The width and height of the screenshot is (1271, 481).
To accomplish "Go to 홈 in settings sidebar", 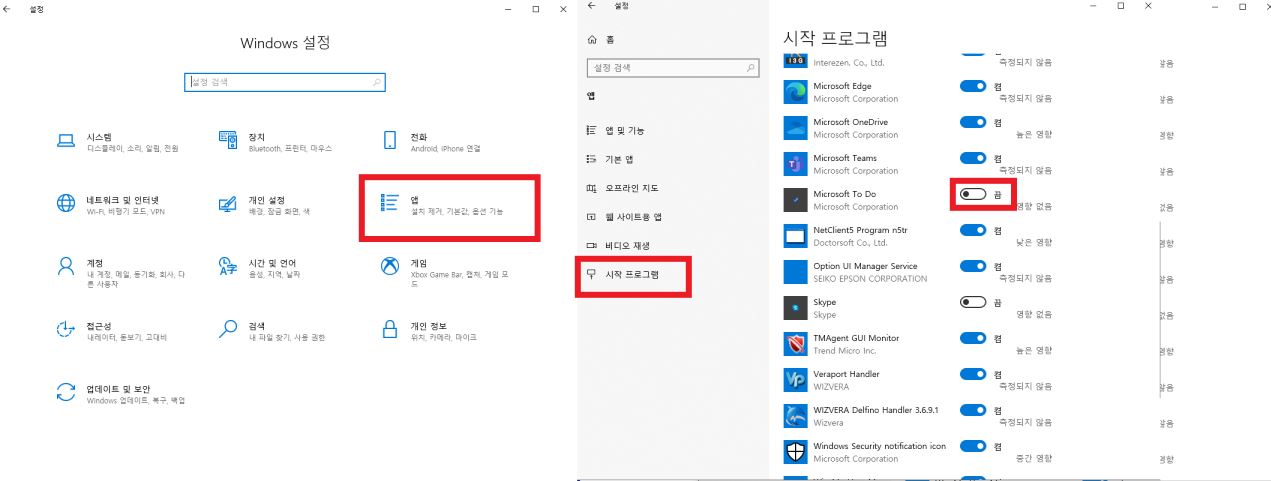I will [x=601, y=40].
